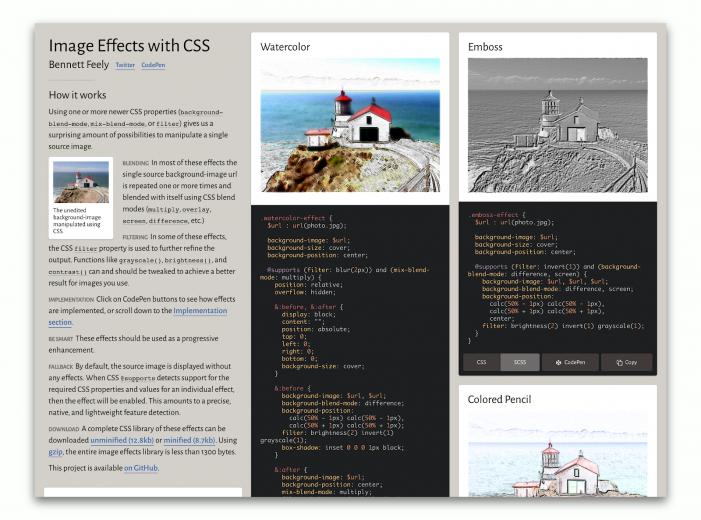The height and width of the screenshot is (520, 701).
Task: Copy the Emboss code with Copy button
Action: pos(626,362)
